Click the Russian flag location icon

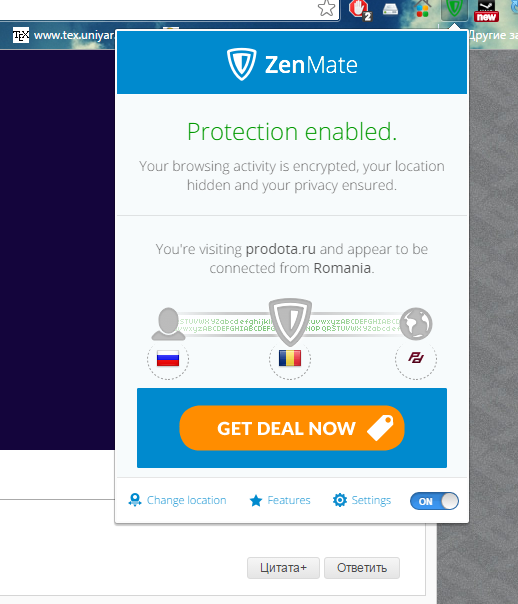[x=168, y=359]
